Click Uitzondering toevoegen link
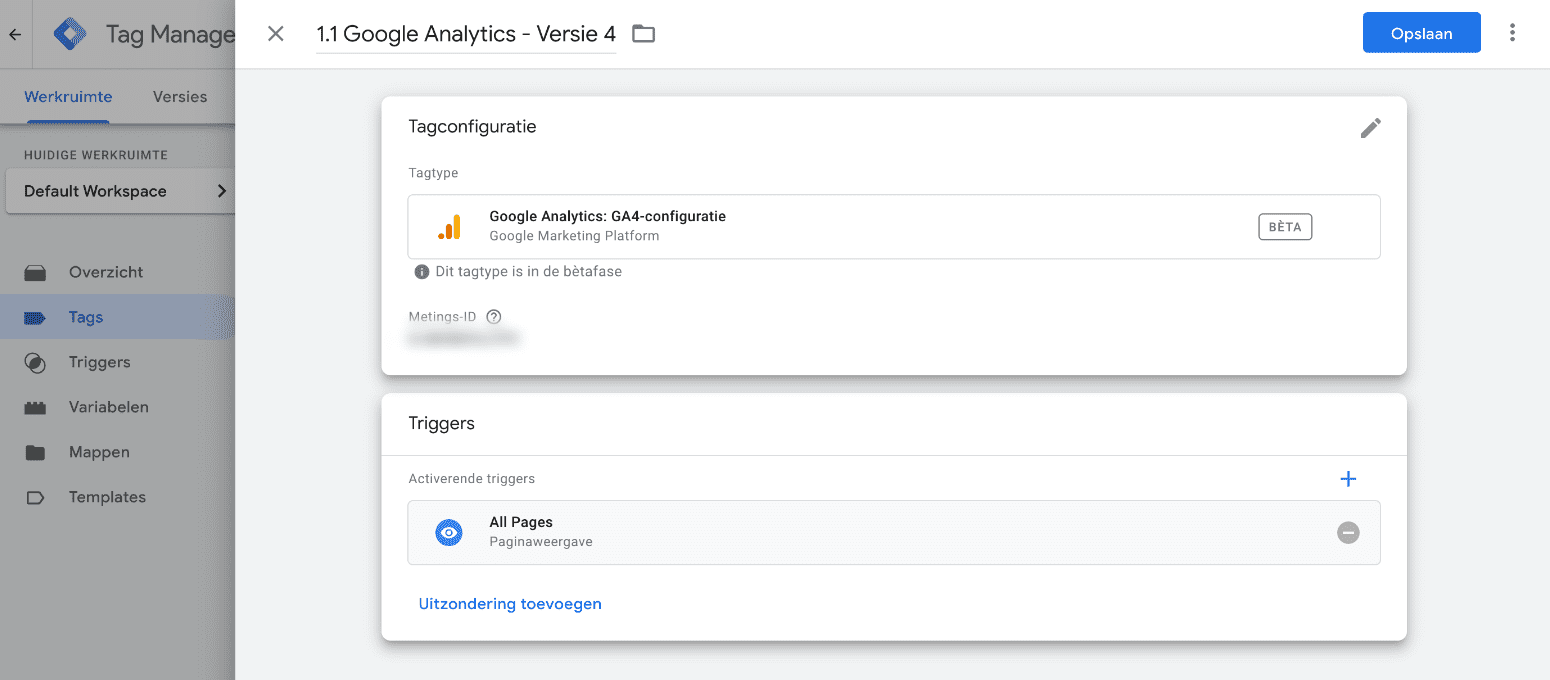The image size is (1550, 680). 510,604
